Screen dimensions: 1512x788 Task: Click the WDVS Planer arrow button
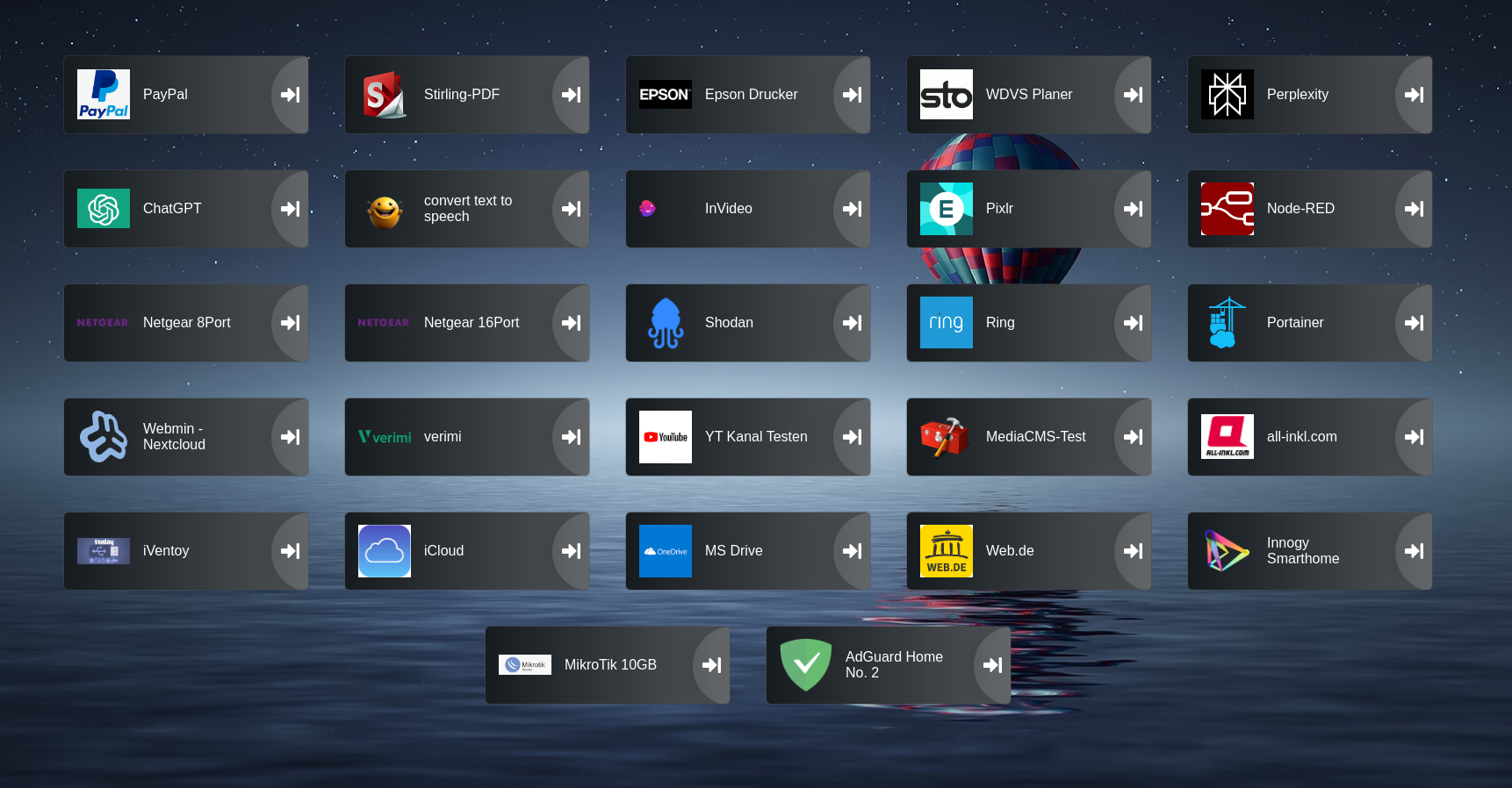click(x=1133, y=95)
